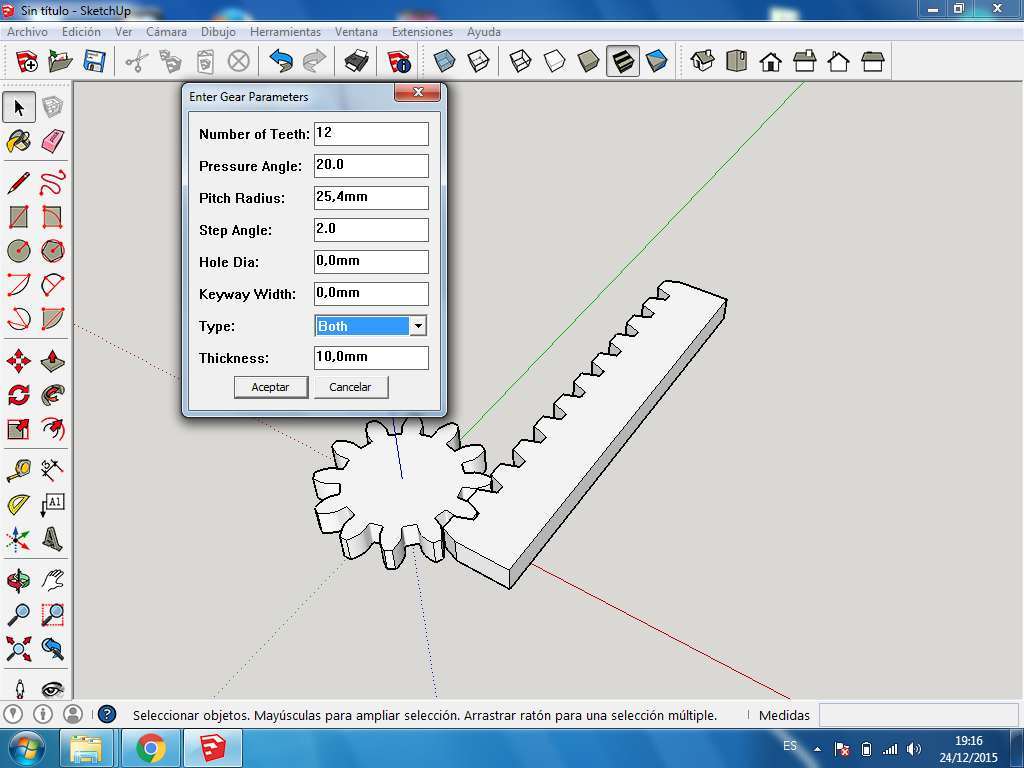1024x768 pixels.
Task: Open the Cámara menu
Action: tap(166, 31)
